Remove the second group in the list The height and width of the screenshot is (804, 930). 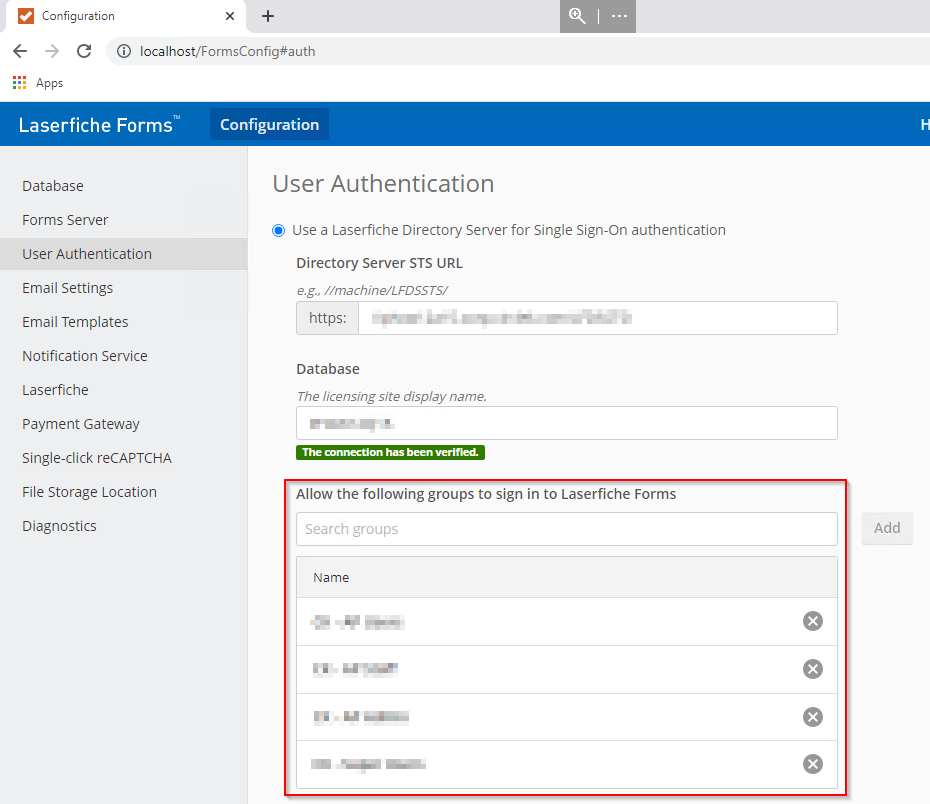(813, 669)
